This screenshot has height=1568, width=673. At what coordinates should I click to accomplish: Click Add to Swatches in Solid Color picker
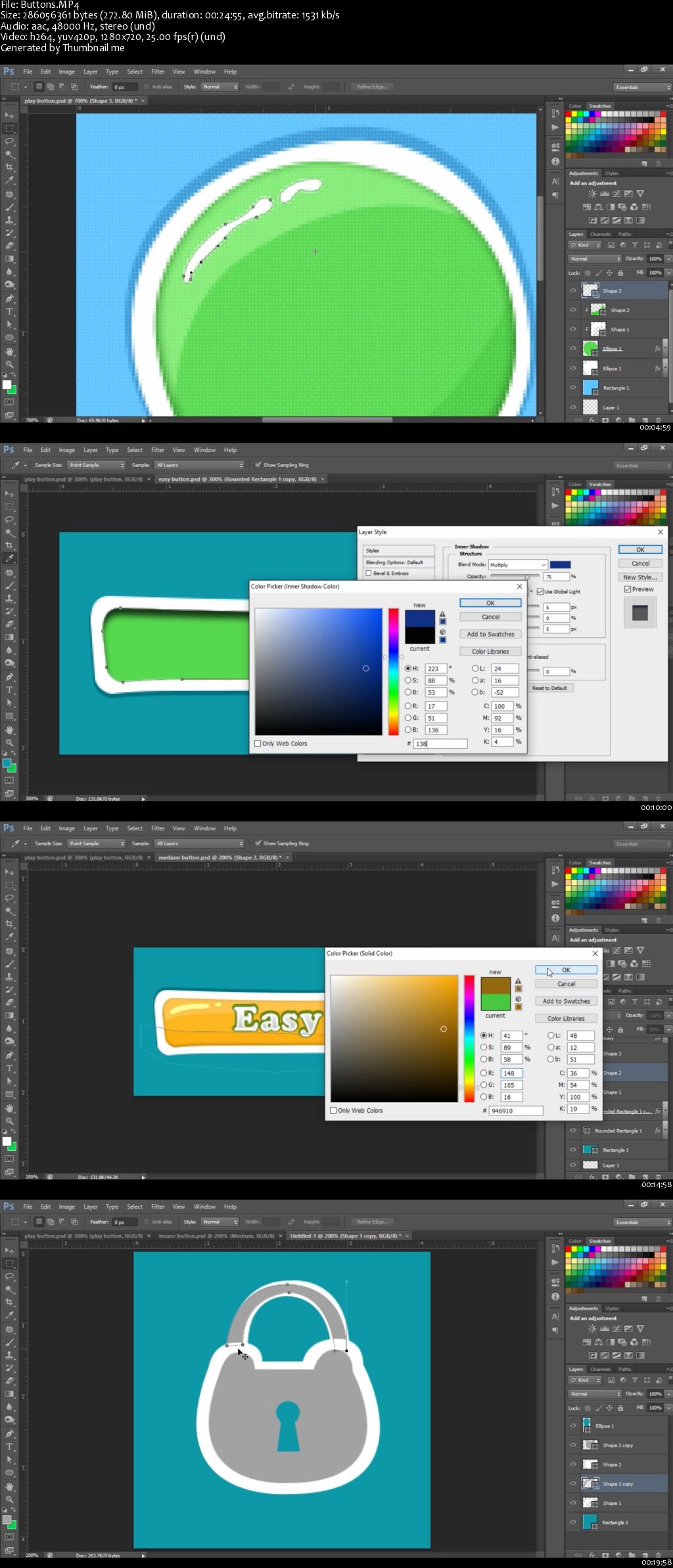[567, 1001]
